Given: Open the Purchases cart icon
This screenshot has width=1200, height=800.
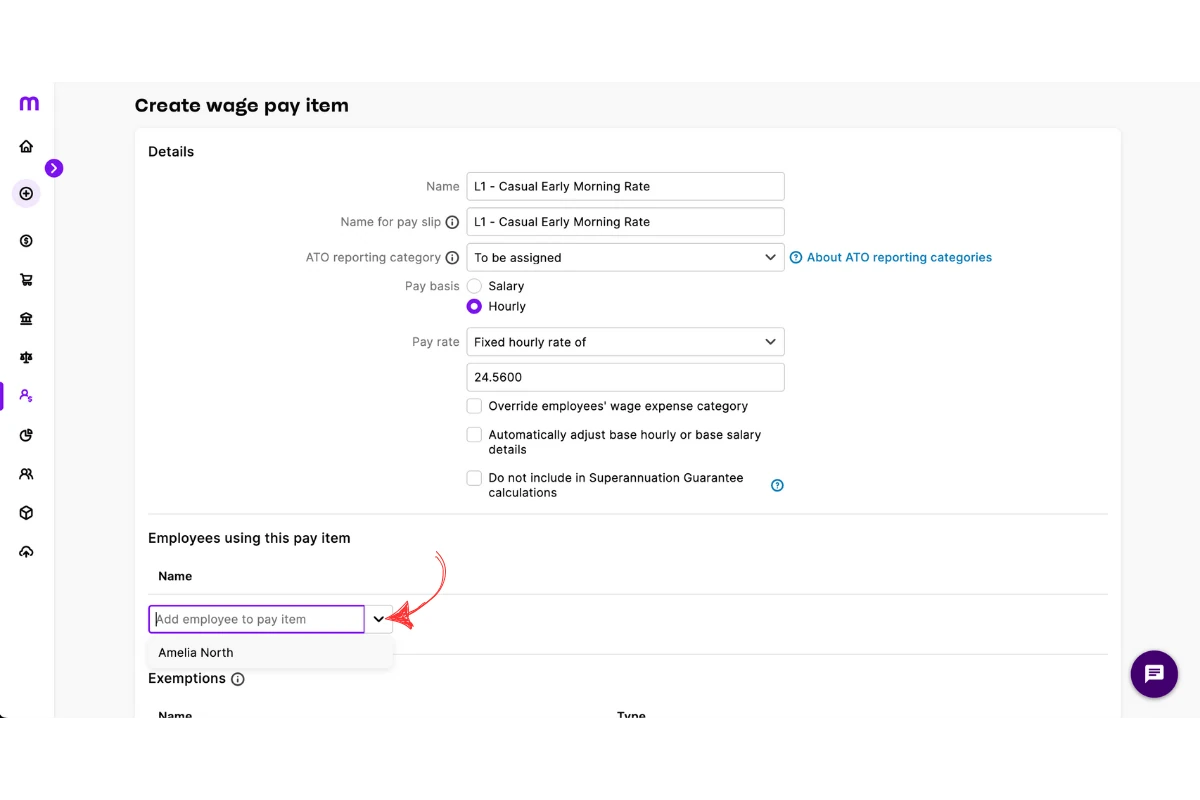Looking at the screenshot, I should 26,280.
